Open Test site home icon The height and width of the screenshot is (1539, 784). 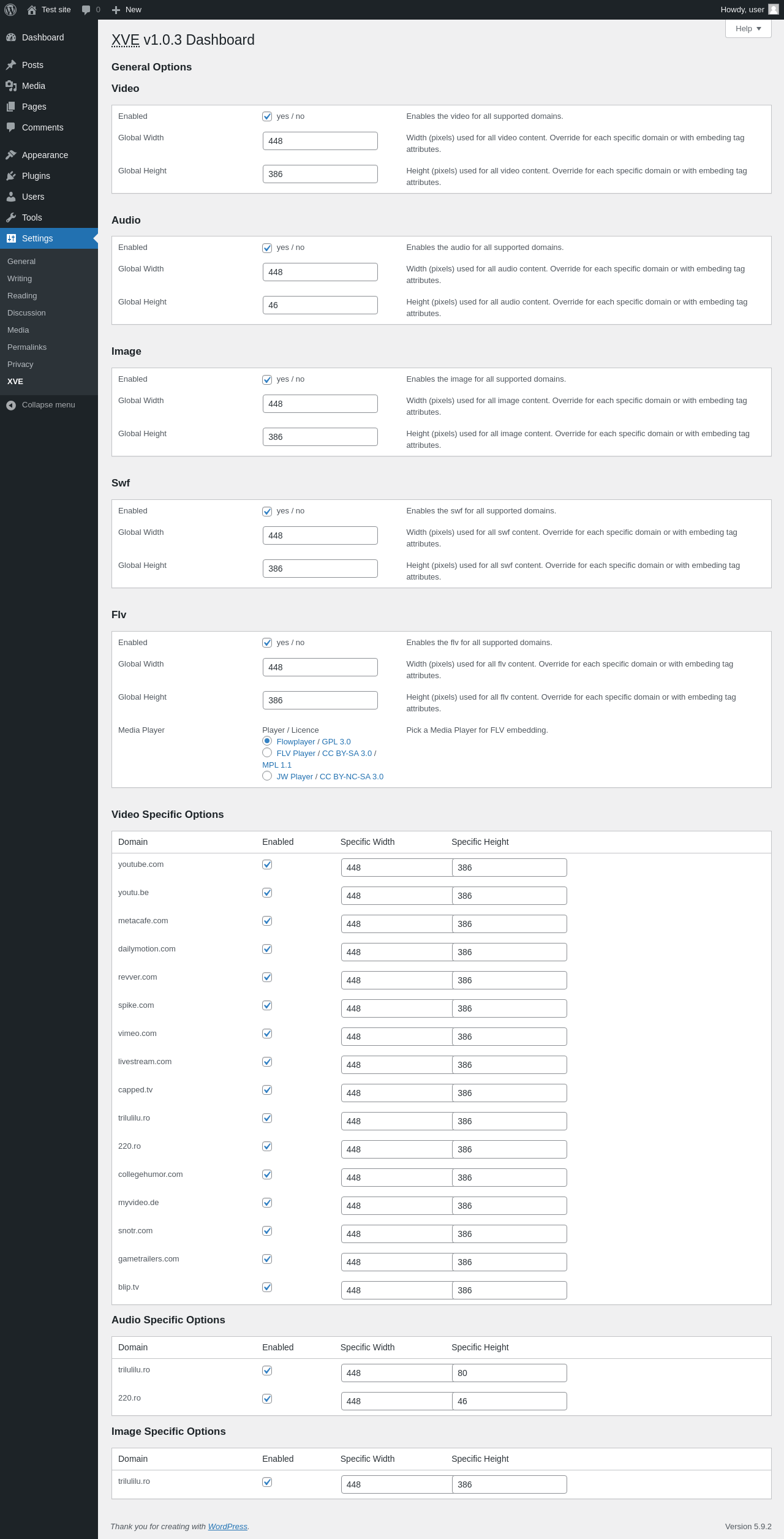32,10
